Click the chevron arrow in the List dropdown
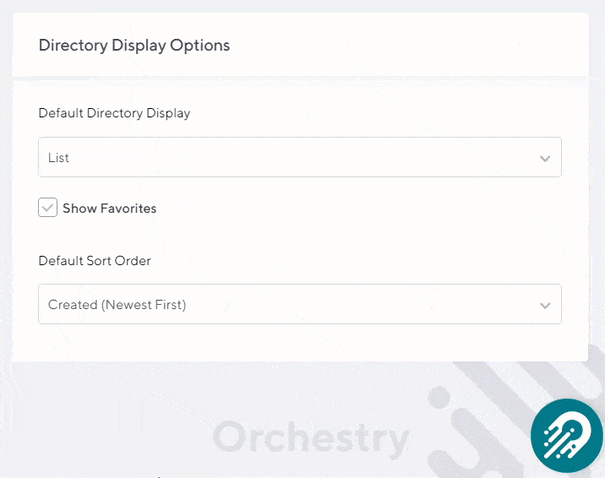The image size is (605, 478). click(x=545, y=158)
